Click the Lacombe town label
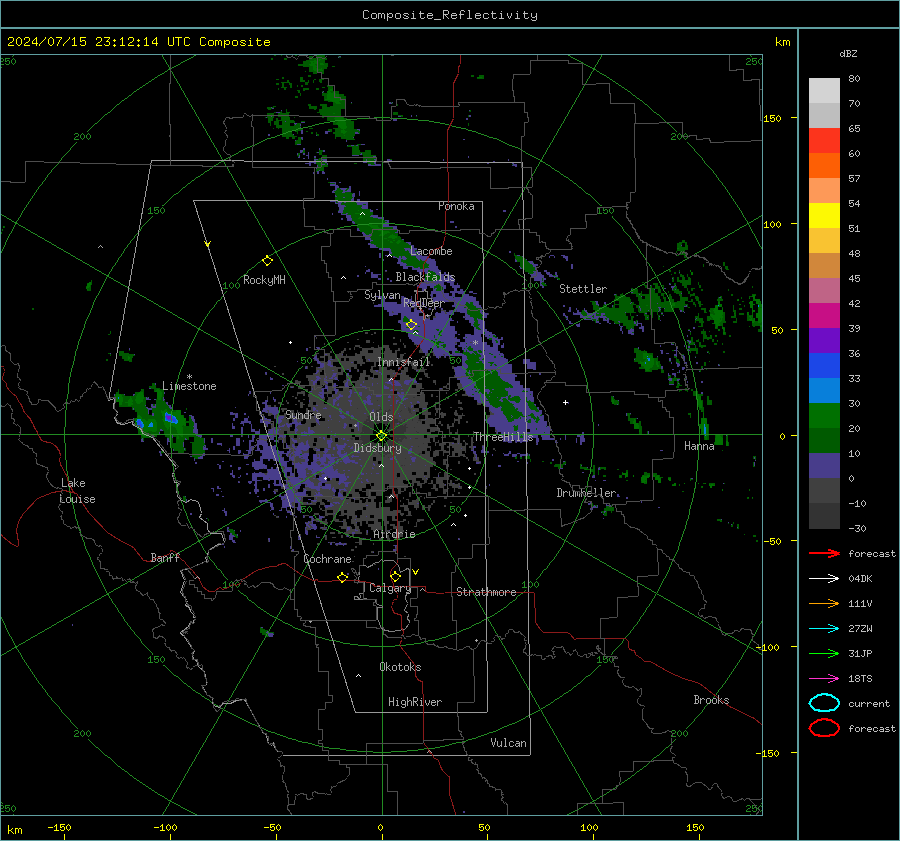Screen dimensions: 900x841 (431, 251)
